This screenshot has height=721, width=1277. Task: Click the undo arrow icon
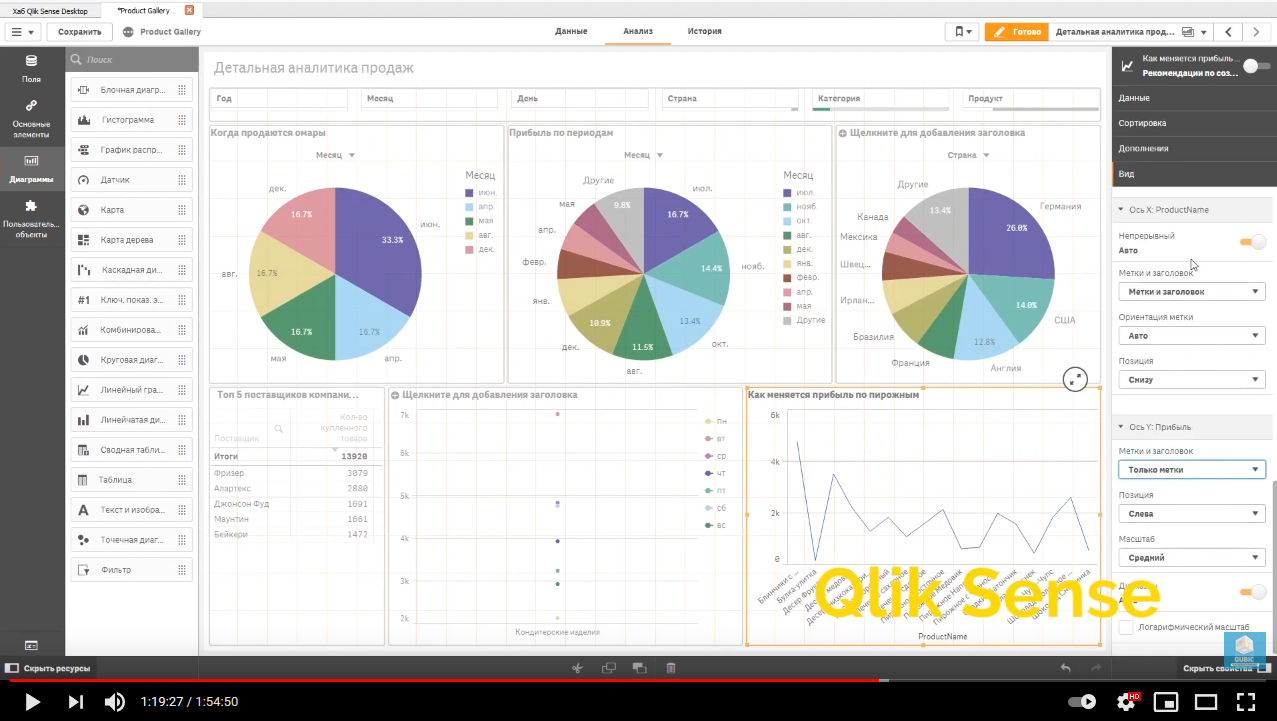coord(1066,668)
